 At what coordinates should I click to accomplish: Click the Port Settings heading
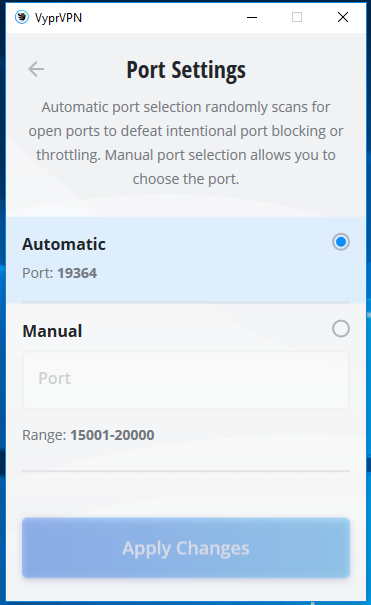click(186, 70)
